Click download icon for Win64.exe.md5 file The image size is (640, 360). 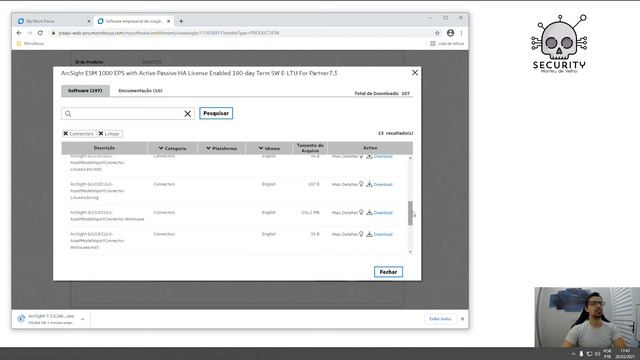pos(369,234)
